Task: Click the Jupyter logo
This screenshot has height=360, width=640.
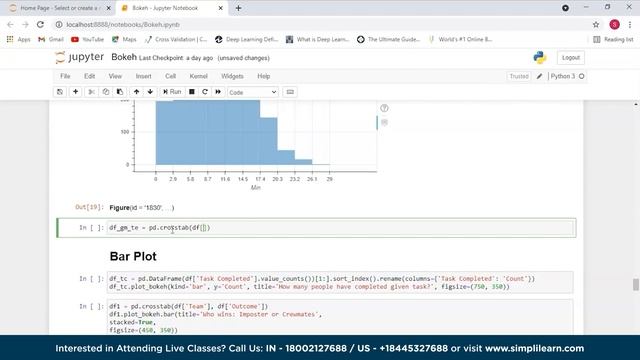Action: [x=80, y=58]
